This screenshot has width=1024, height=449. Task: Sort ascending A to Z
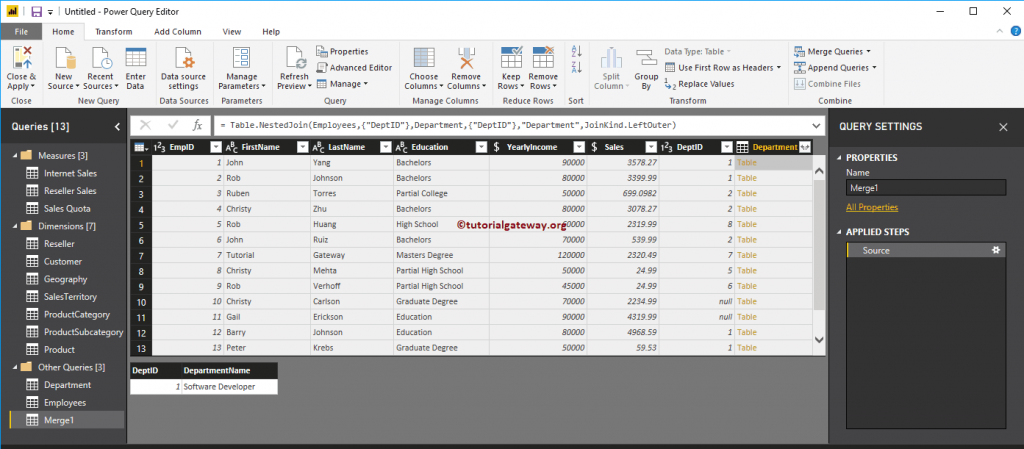(576, 52)
